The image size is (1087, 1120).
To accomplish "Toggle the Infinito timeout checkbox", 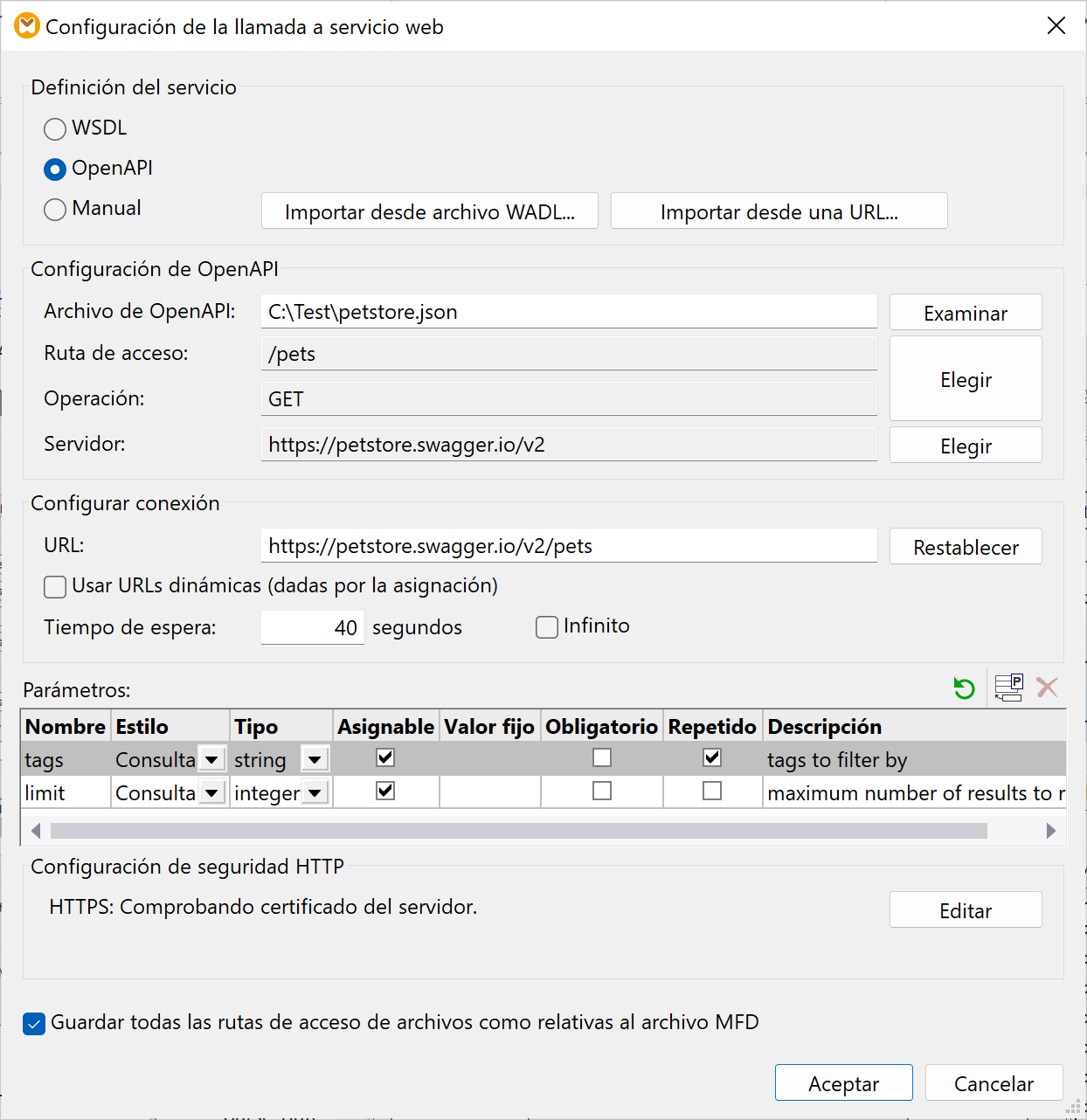I will 547,627.
